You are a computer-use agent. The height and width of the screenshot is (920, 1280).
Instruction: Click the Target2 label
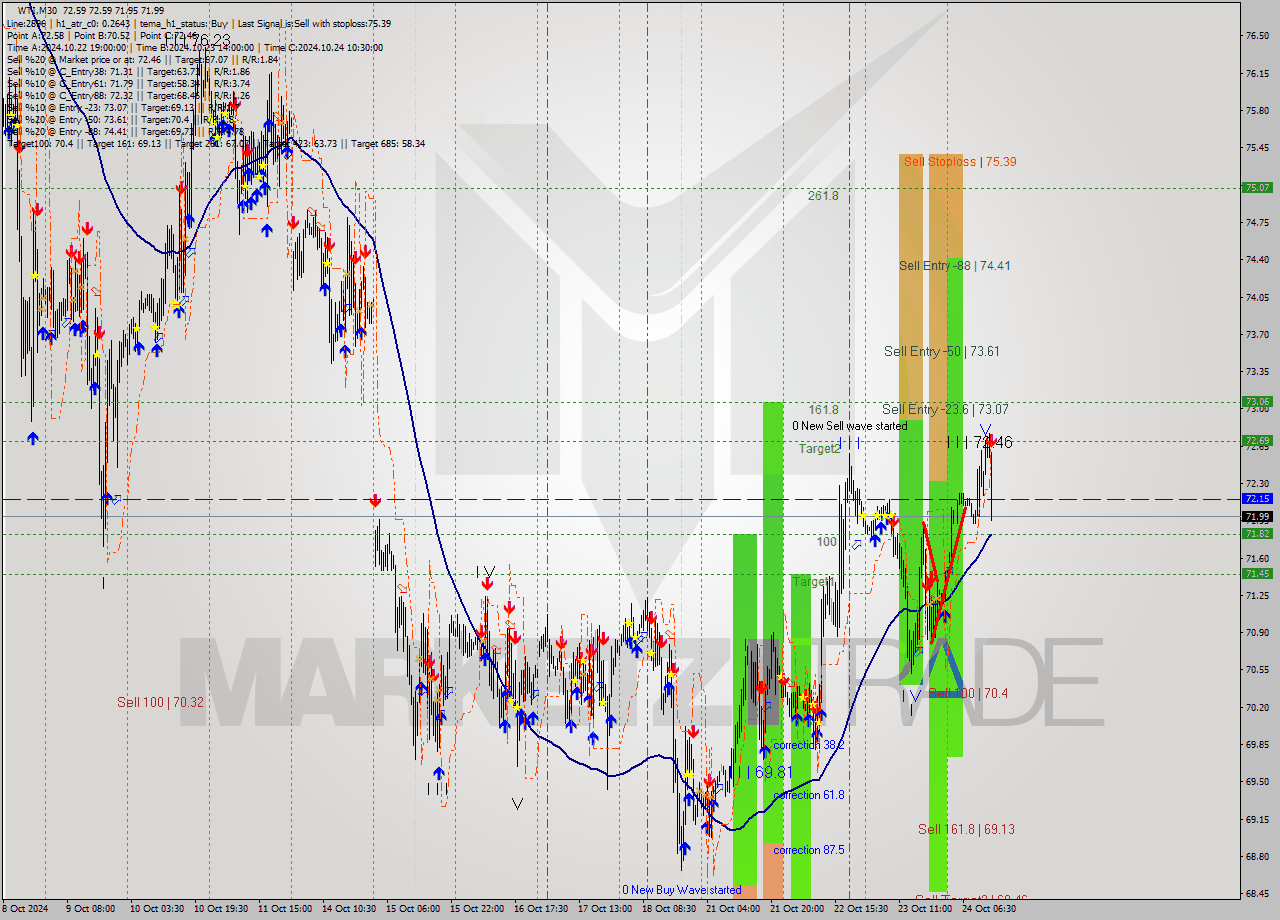click(819, 449)
